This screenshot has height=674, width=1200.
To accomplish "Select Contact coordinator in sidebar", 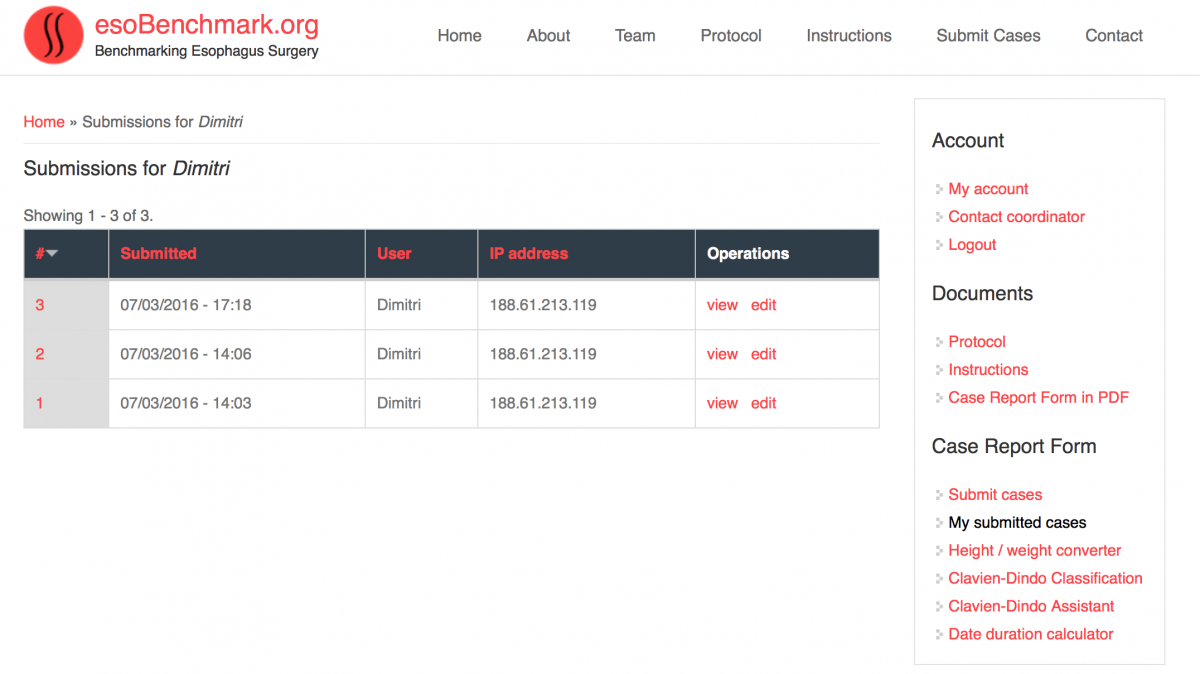I will 1016,217.
